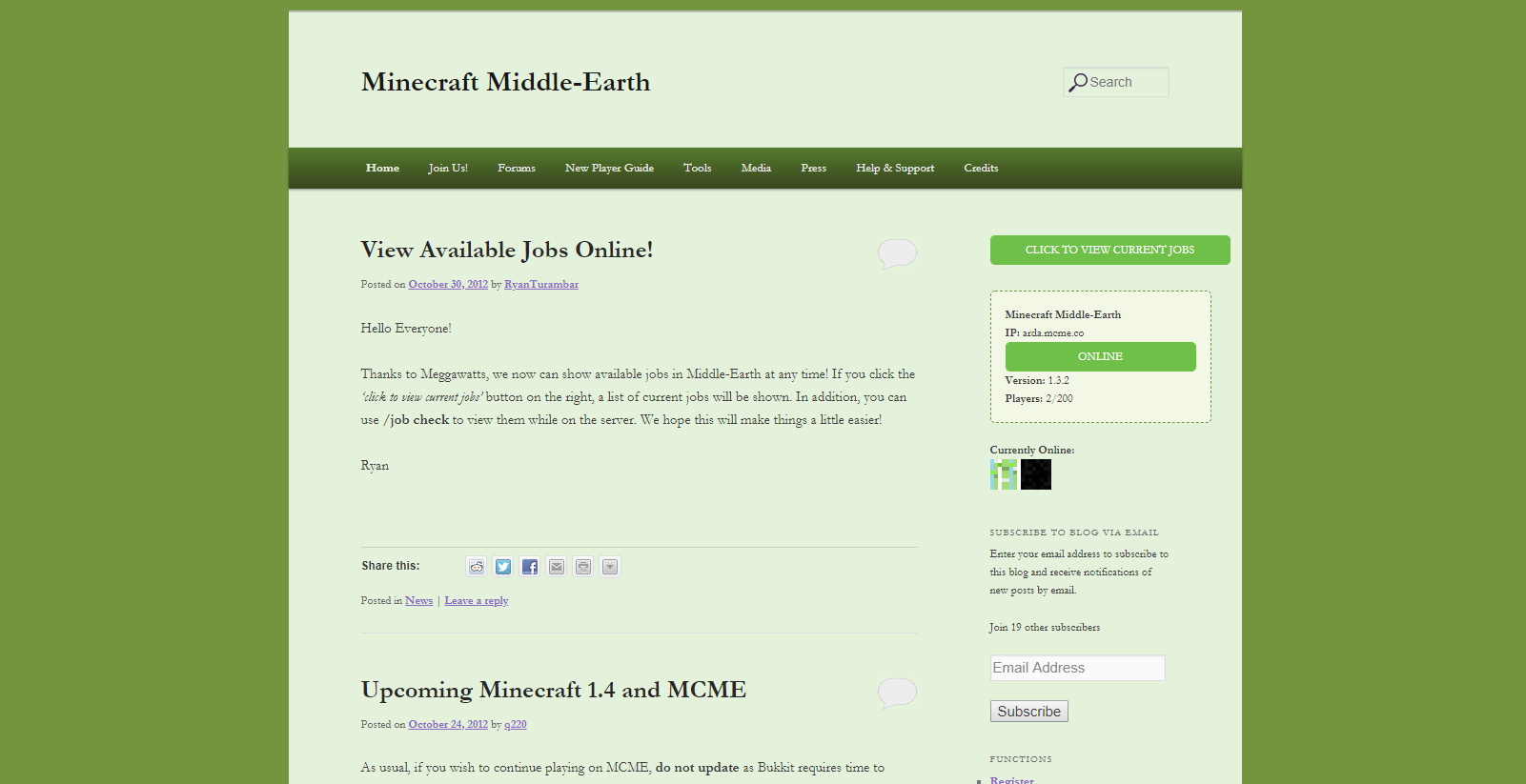
Task: Click the Hello Everyone! text
Action: pos(406,328)
